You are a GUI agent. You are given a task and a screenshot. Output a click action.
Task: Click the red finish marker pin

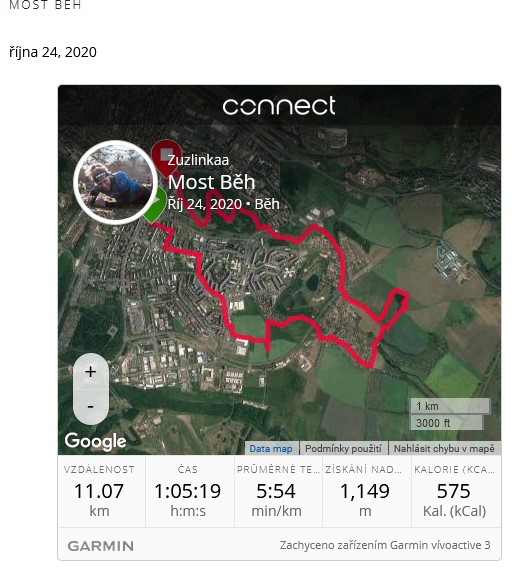pyautogui.click(x=166, y=156)
